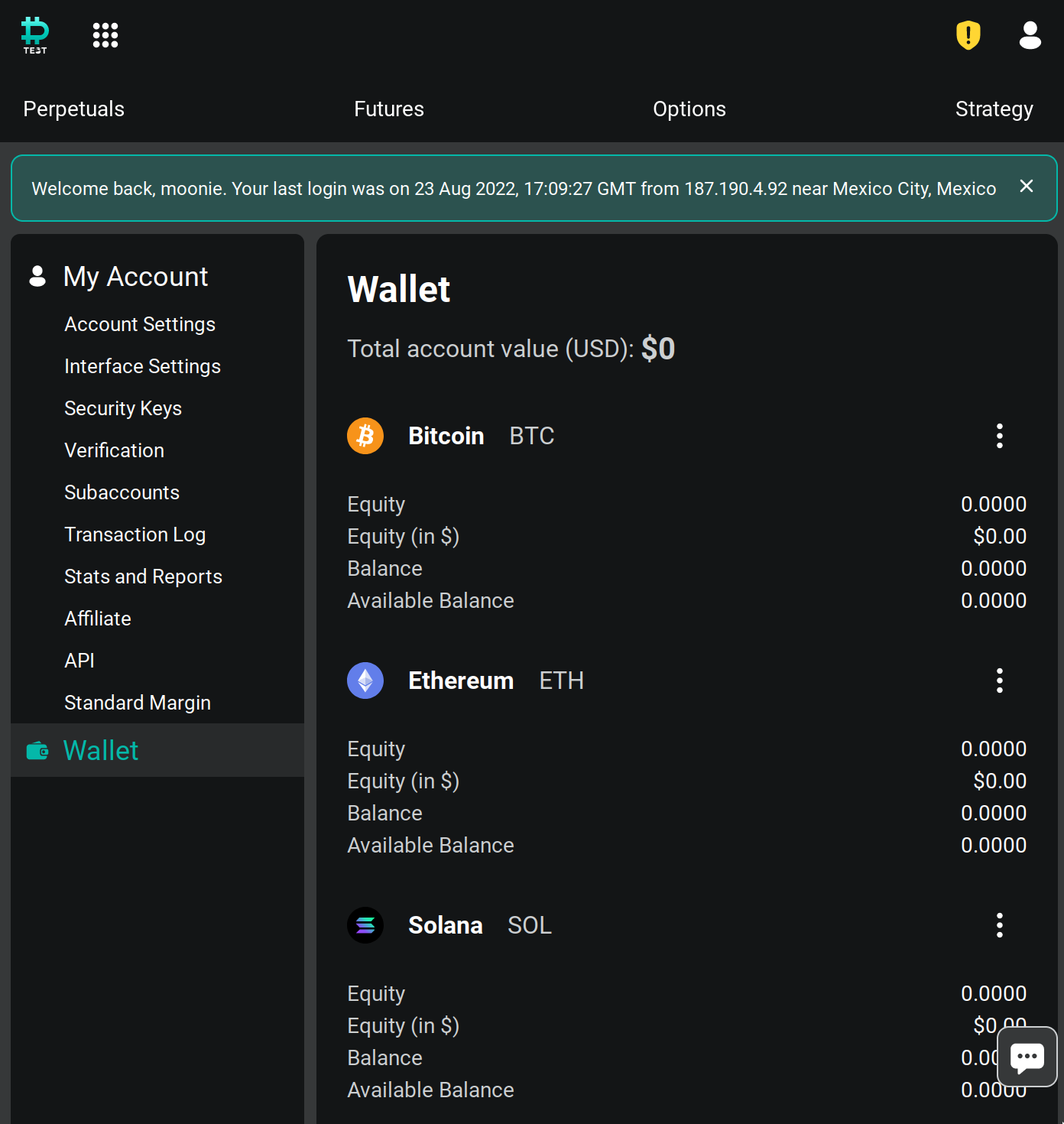Open the Futures tab
The height and width of the screenshot is (1124, 1064).
(388, 109)
